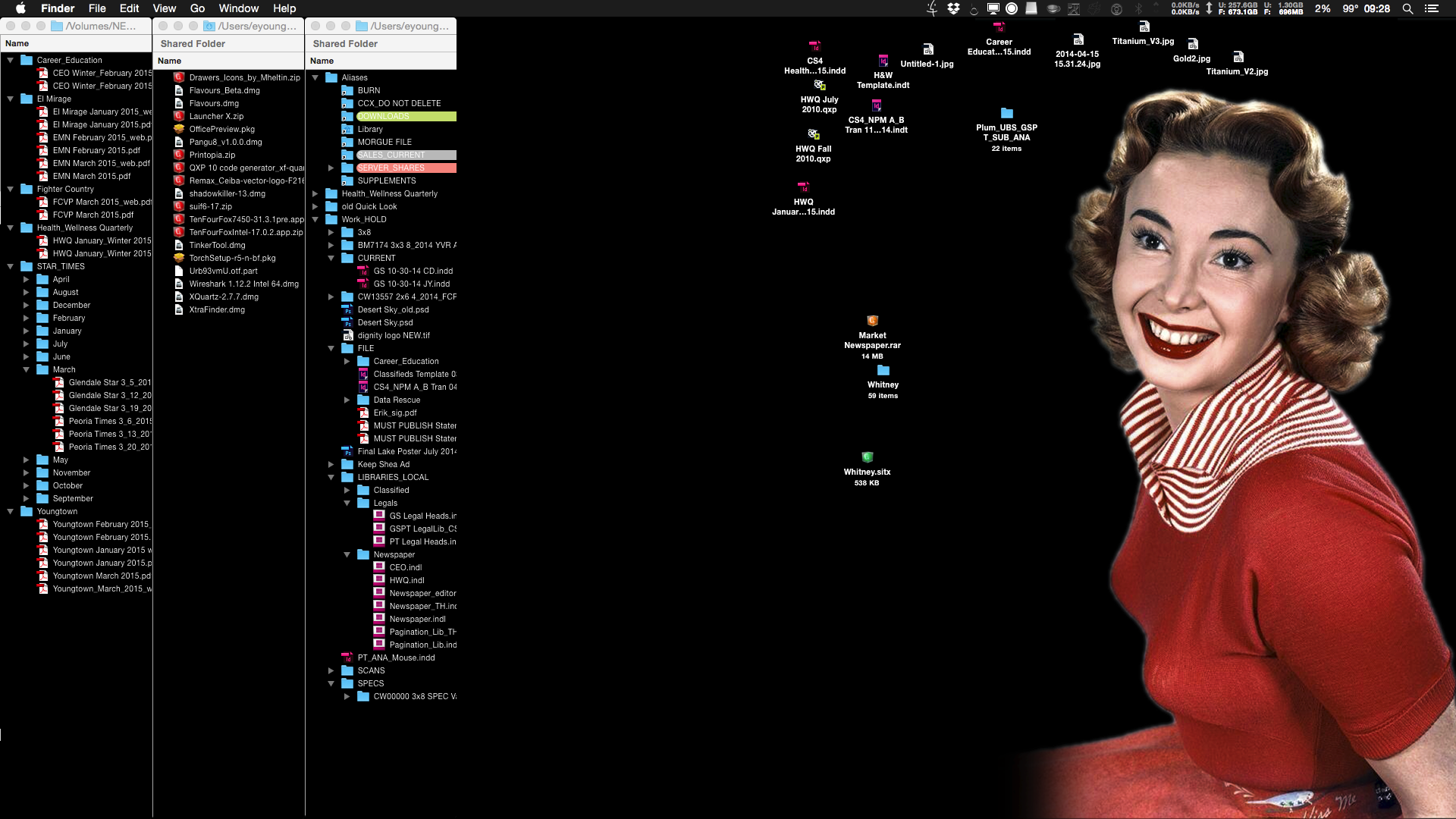Select Wireshark-1.12.2 Intel 64.dmg in the list
This screenshot has width=1456, height=819.
(243, 284)
